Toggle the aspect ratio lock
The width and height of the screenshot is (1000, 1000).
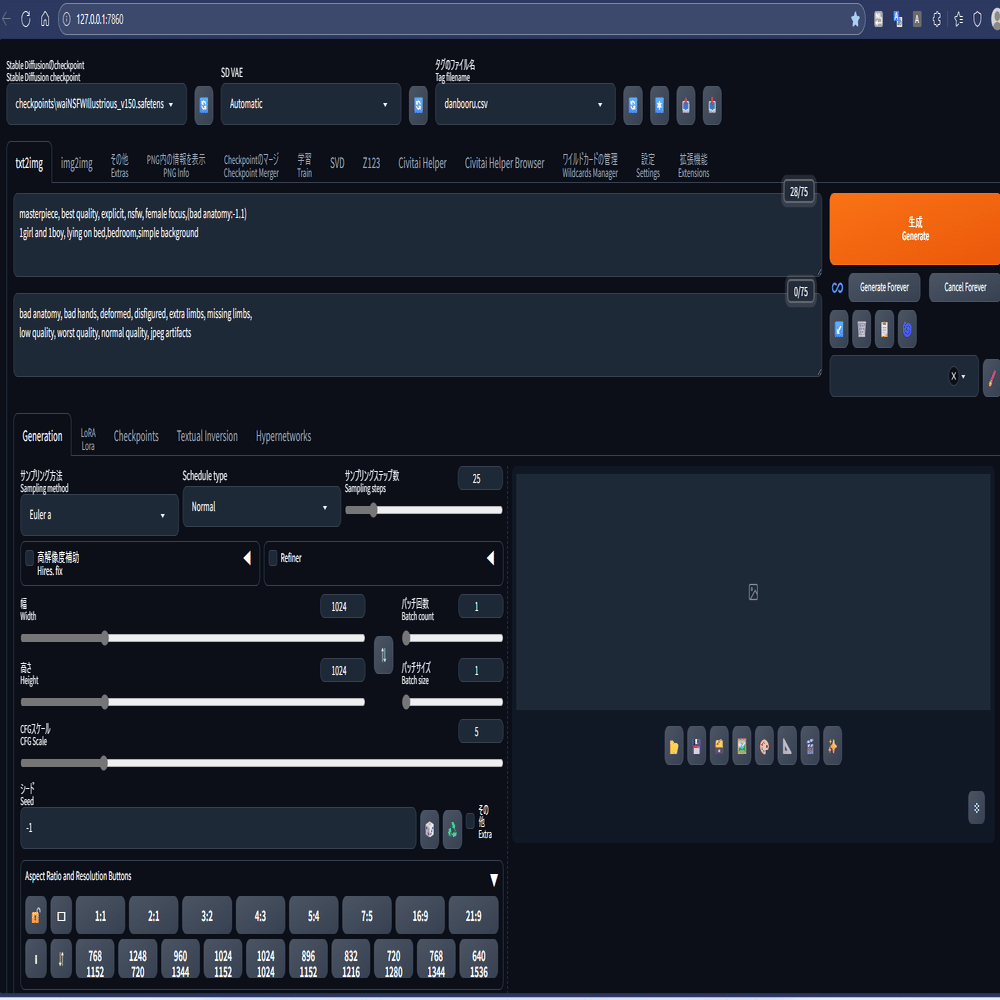tap(36, 916)
